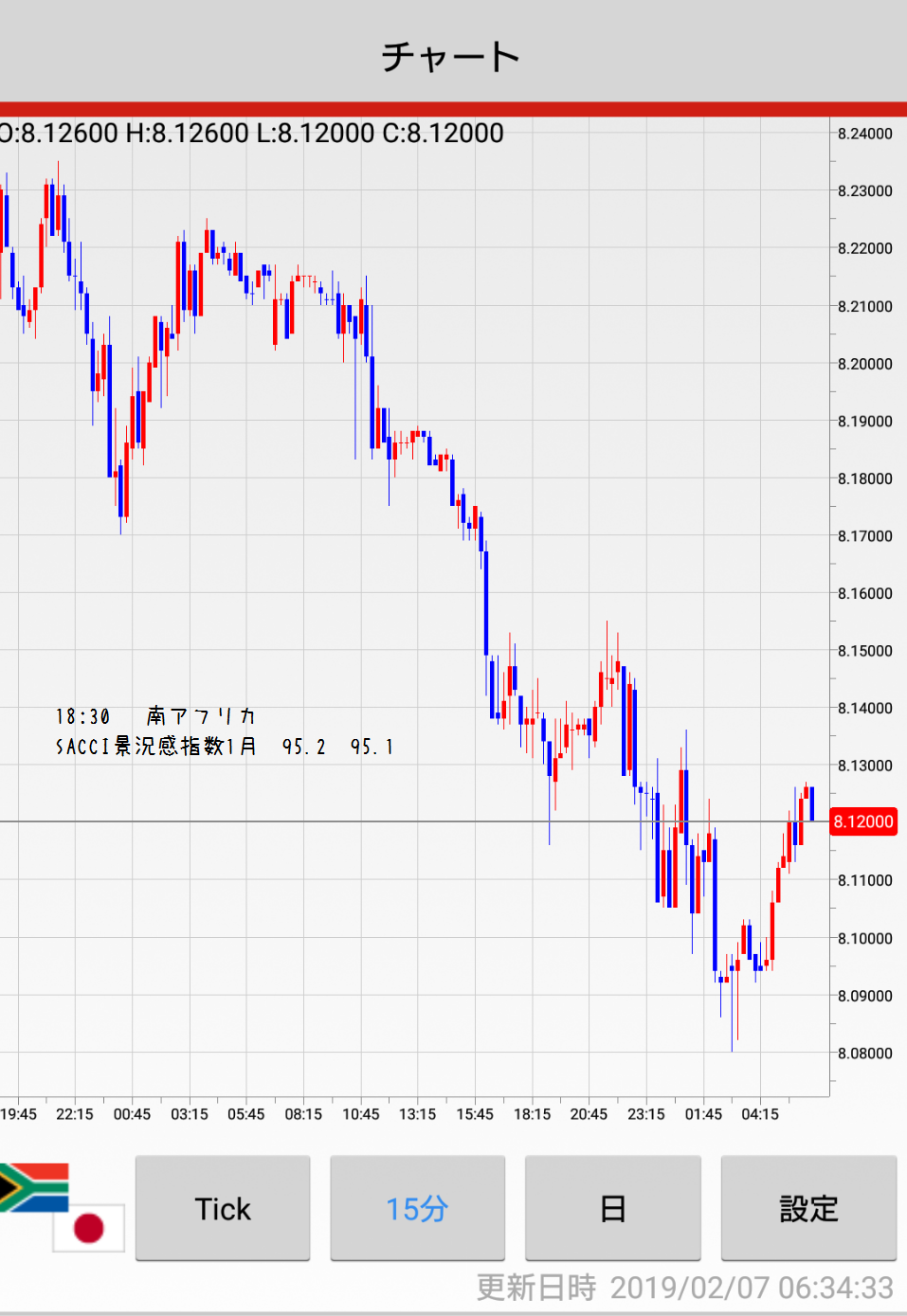
Task: Select the 19:45 time axis label
Action: [19, 1114]
